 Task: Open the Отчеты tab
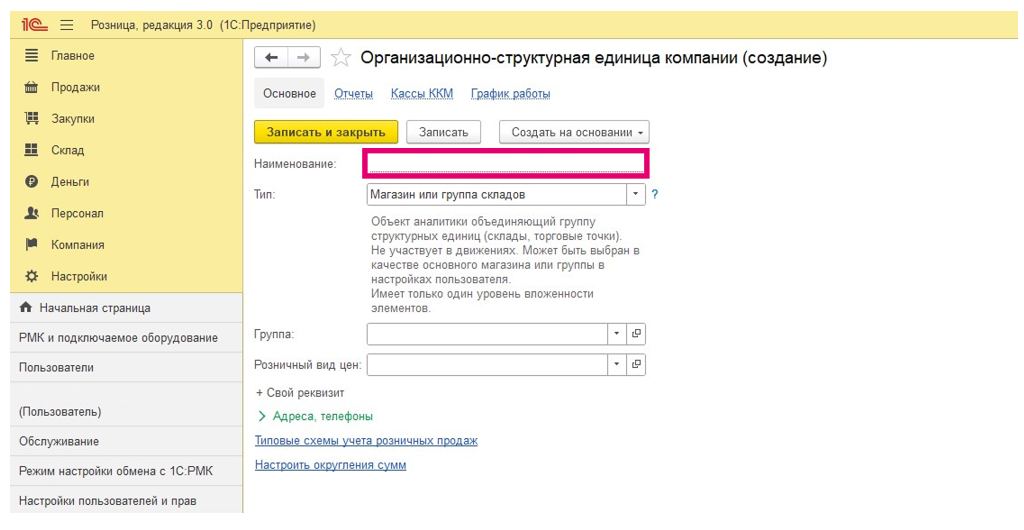[x=353, y=93]
